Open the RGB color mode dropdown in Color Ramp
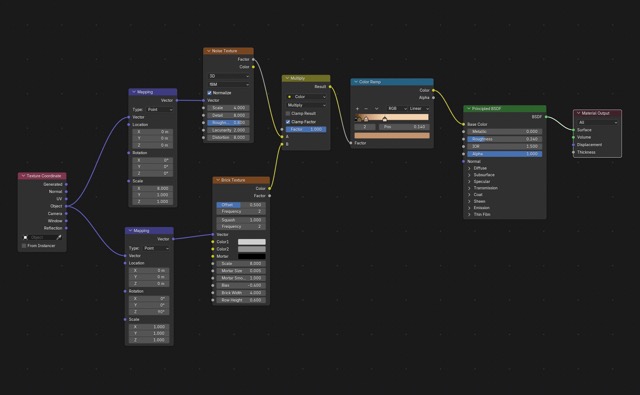Image resolution: width=640 pixels, height=395 pixels. 396,109
